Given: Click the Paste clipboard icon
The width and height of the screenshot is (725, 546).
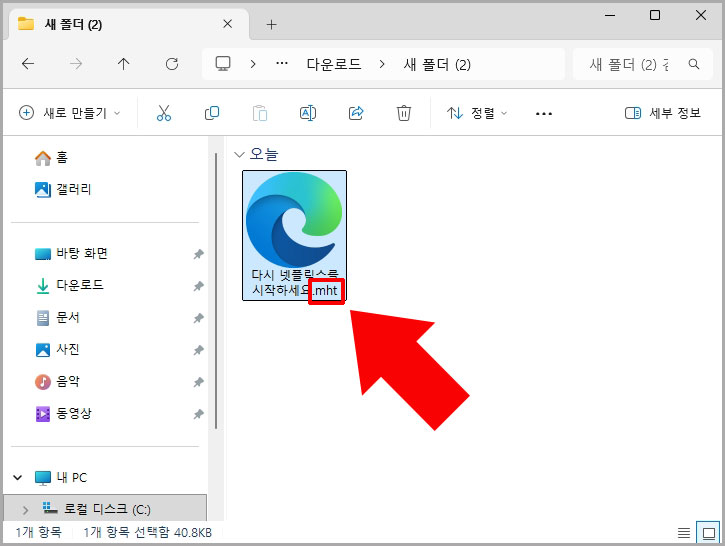Looking at the screenshot, I should click(260, 113).
